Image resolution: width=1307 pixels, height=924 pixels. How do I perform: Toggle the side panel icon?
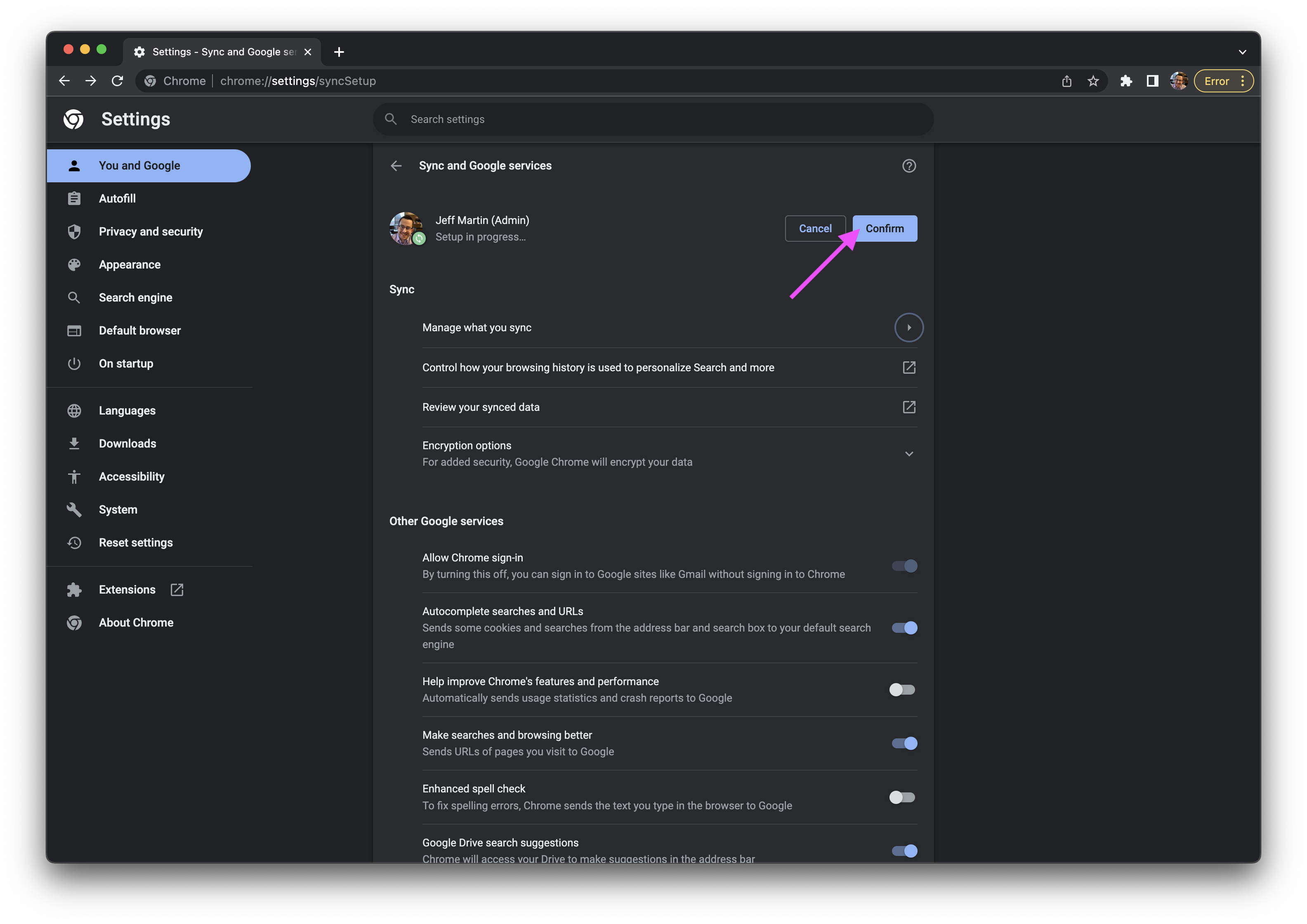[1153, 81]
